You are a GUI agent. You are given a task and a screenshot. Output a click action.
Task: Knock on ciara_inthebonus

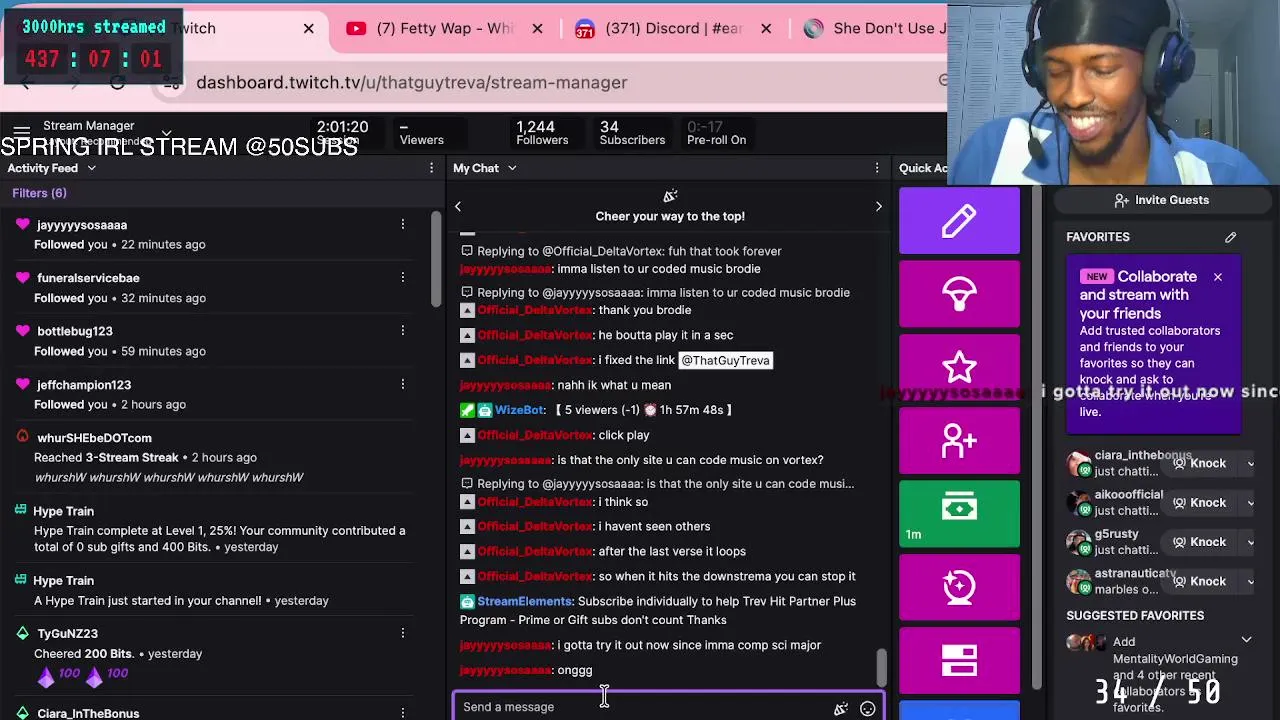coord(1199,463)
